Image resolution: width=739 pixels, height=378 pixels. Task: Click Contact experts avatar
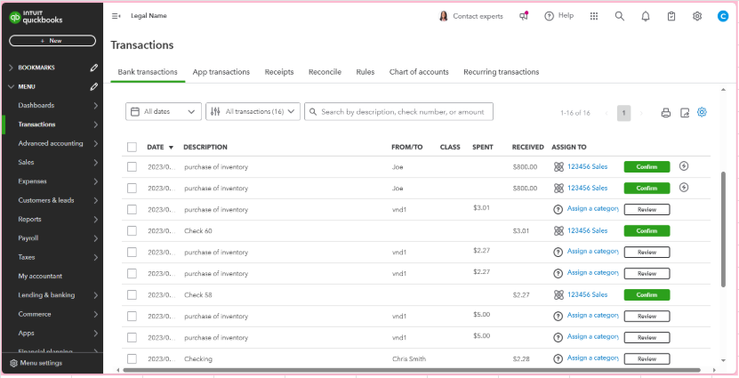443,16
